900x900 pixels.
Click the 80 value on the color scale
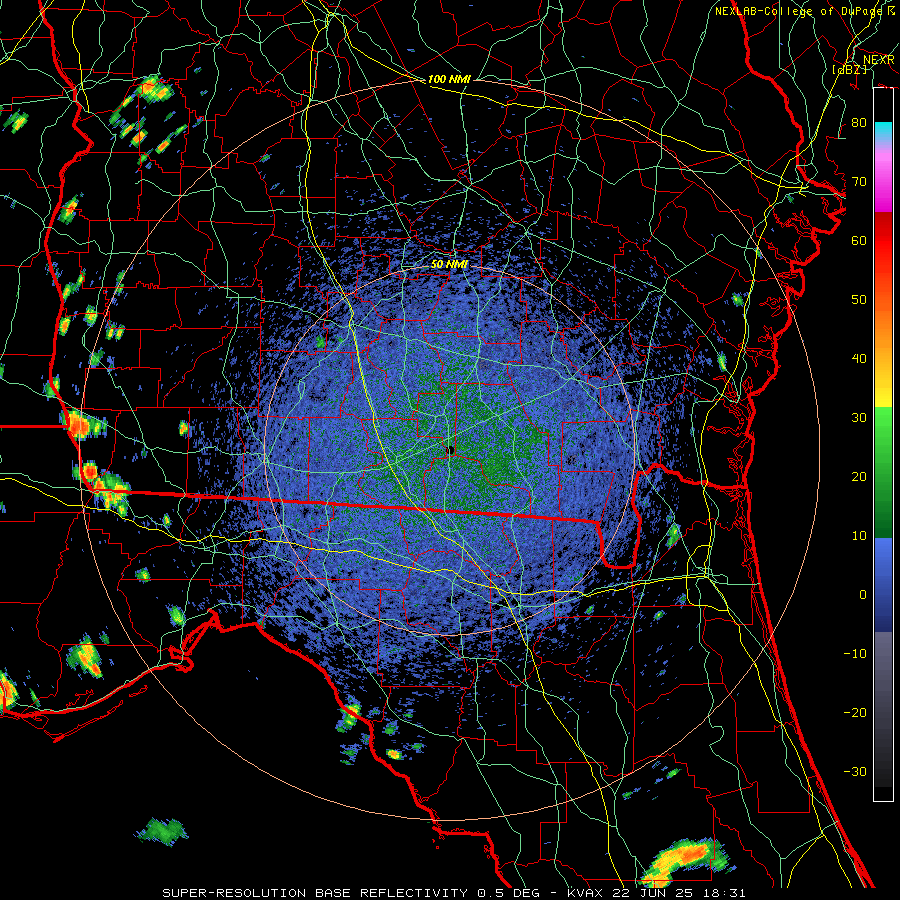[x=859, y=122]
